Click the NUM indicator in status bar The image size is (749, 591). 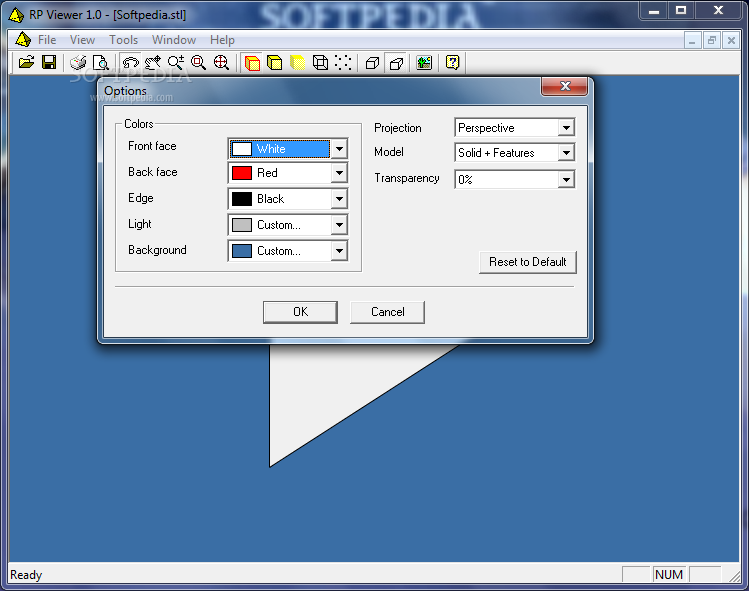click(x=669, y=575)
